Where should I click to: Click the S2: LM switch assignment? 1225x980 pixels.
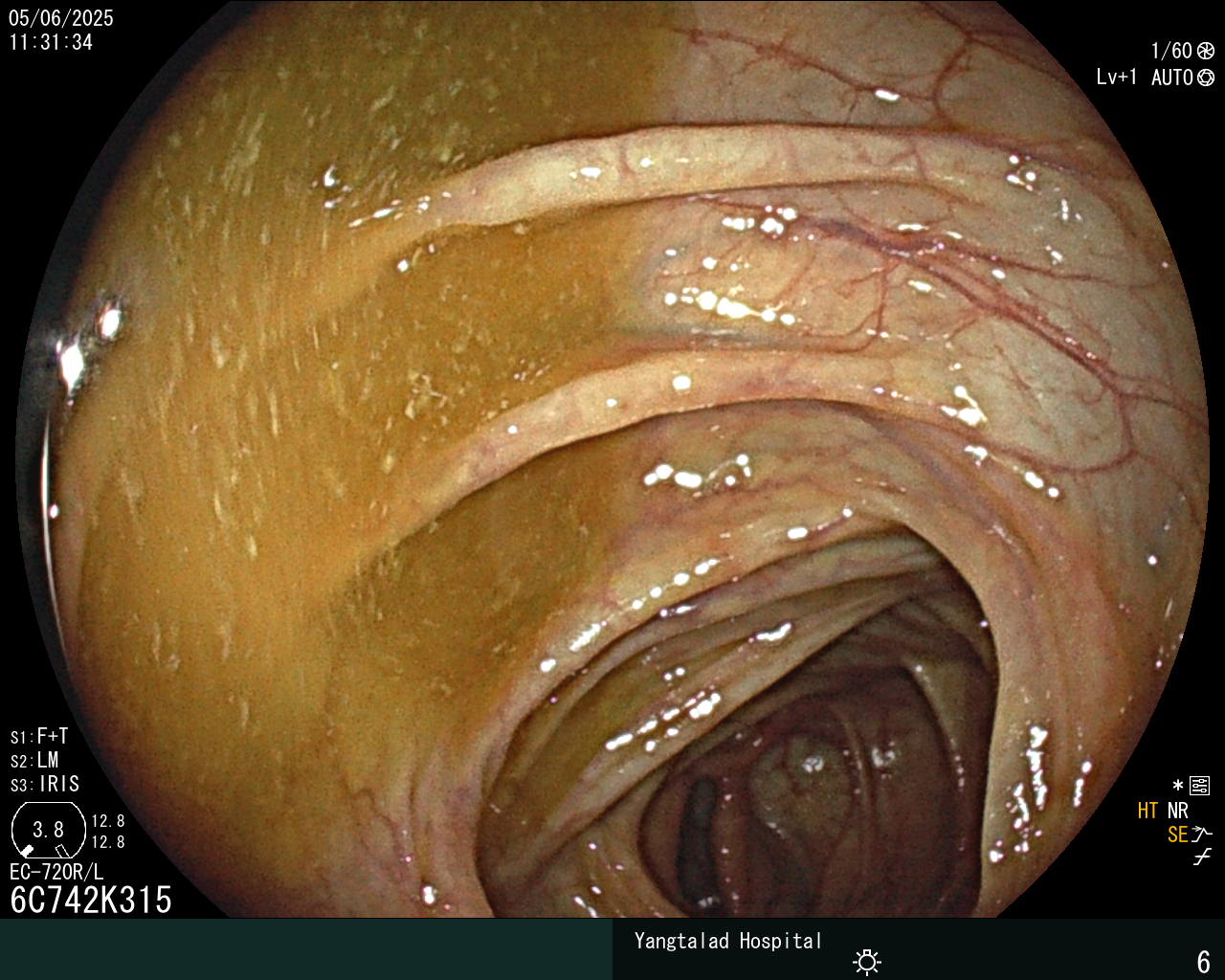point(34,761)
